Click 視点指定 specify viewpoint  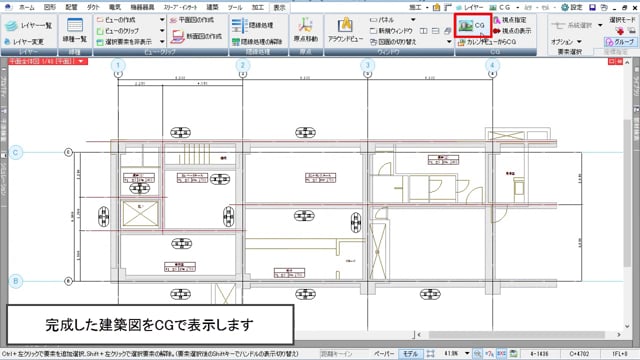pyautogui.click(x=510, y=20)
